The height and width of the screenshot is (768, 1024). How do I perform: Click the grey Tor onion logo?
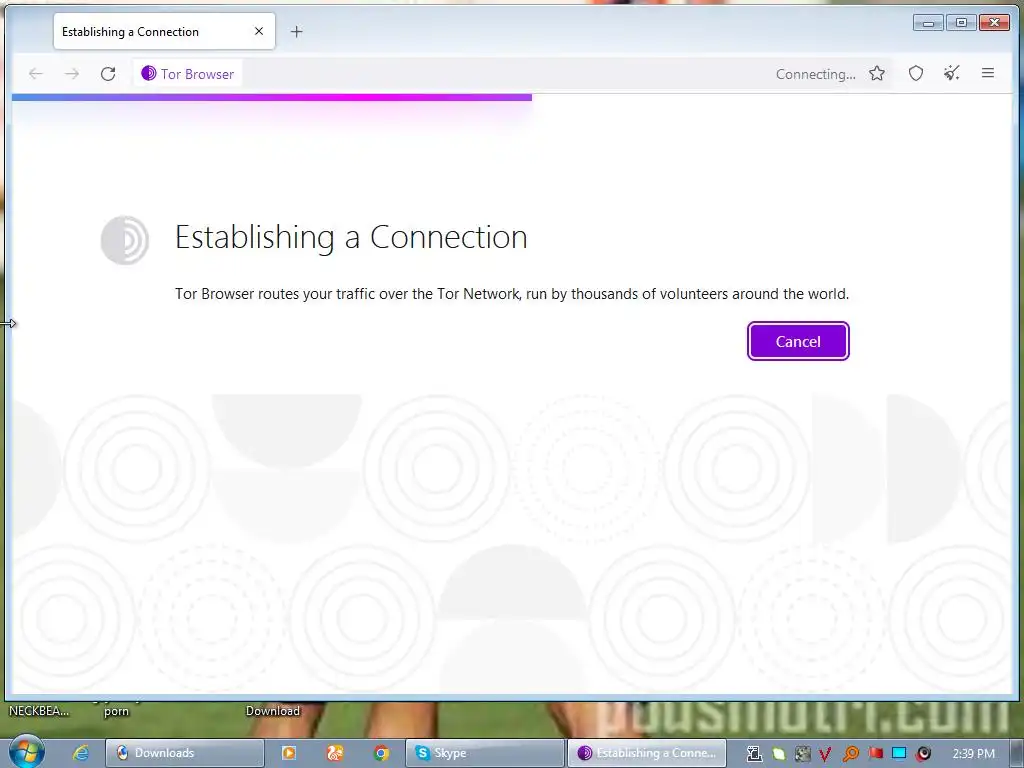(125, 240)
